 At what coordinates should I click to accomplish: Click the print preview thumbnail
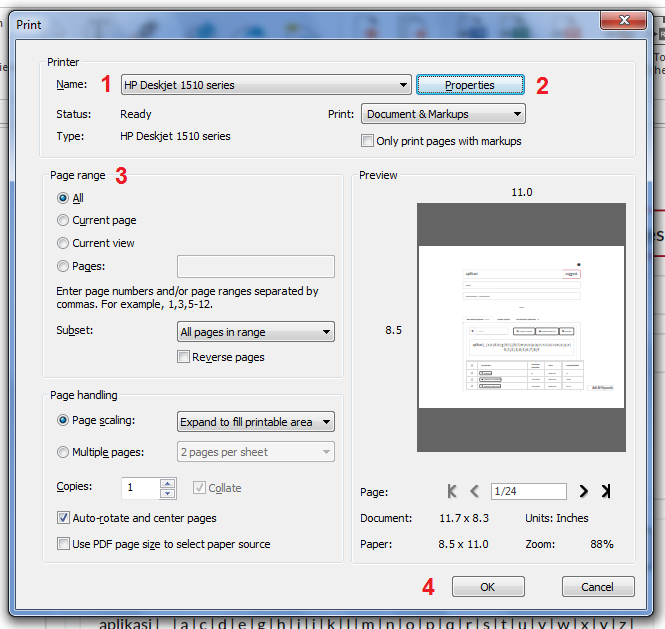coord(521,327)
